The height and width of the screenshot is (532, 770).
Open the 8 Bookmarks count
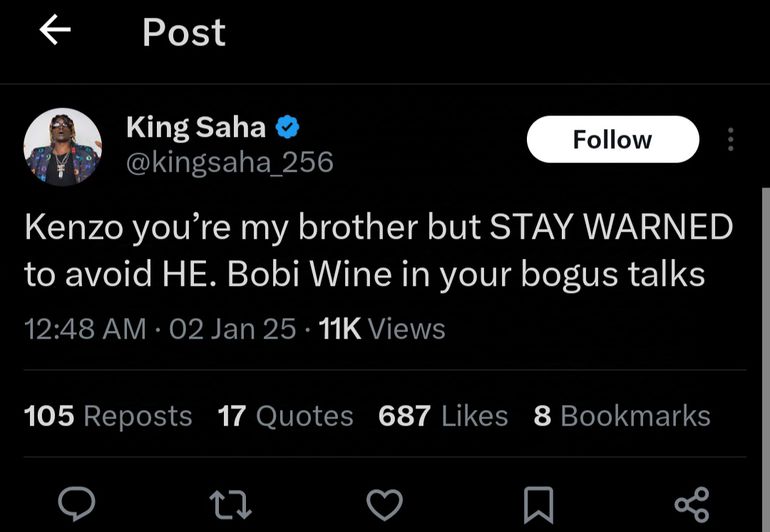tap(622, 416)
